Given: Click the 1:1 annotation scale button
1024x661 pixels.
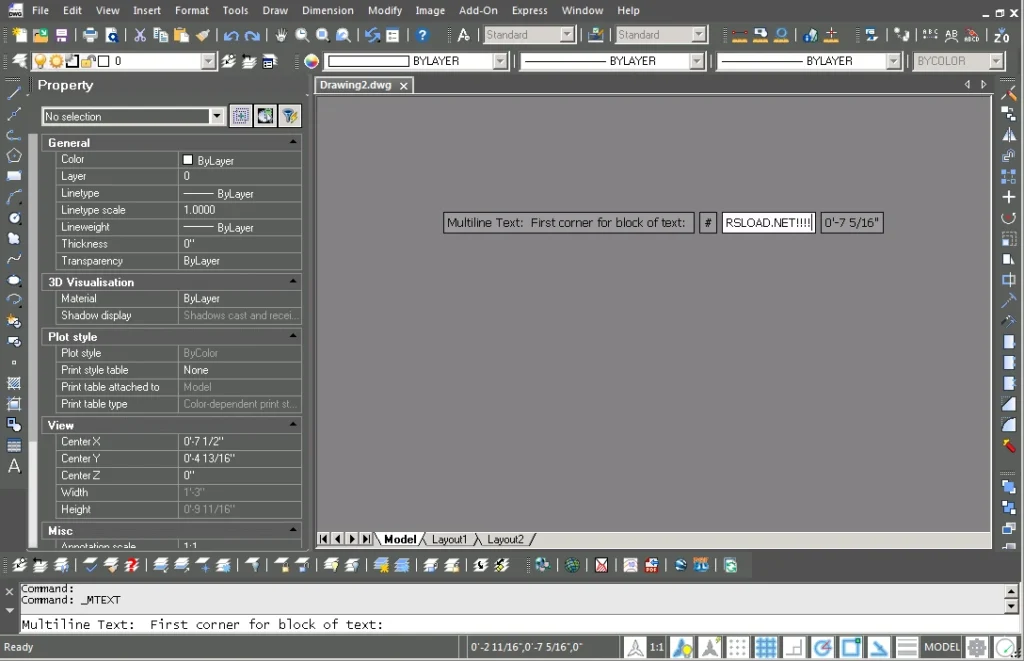Looking at the screenshot, I should pos(656,648).
